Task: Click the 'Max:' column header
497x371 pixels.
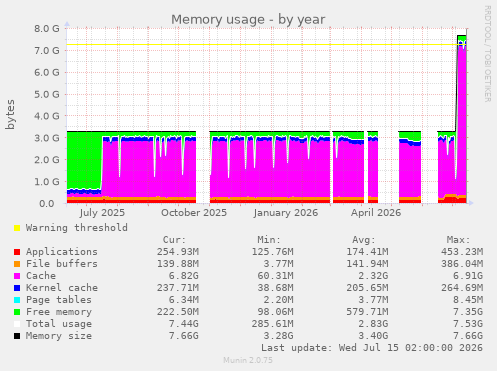Action: (458, 240)
